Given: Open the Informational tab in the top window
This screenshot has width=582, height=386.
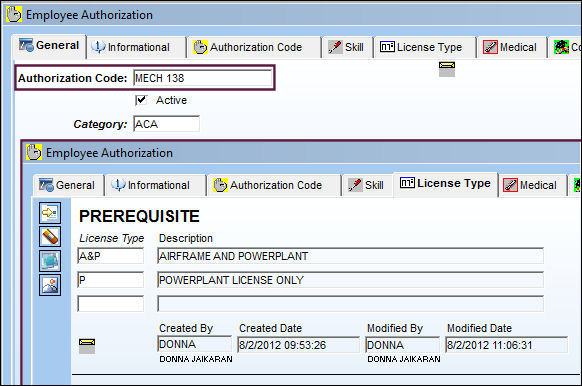Looking at the screenshot, I should [x=135, y=48].
